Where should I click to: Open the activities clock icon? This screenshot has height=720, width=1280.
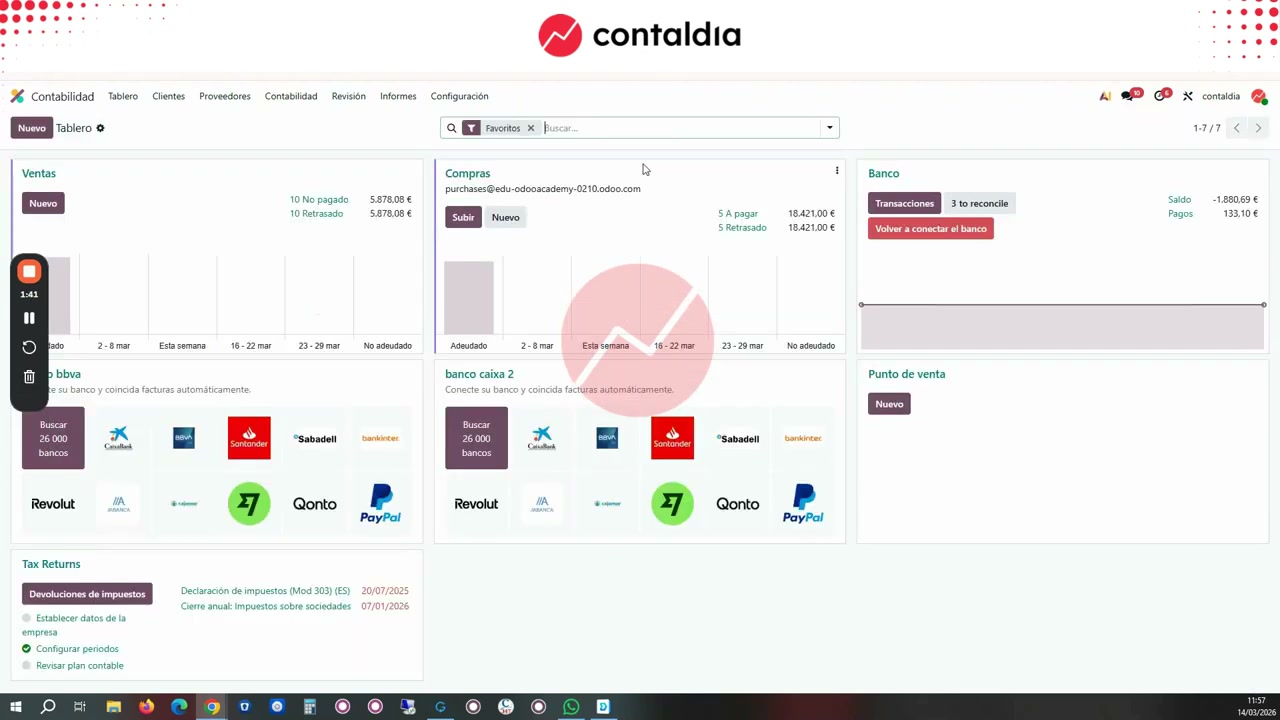(1161, 96)
